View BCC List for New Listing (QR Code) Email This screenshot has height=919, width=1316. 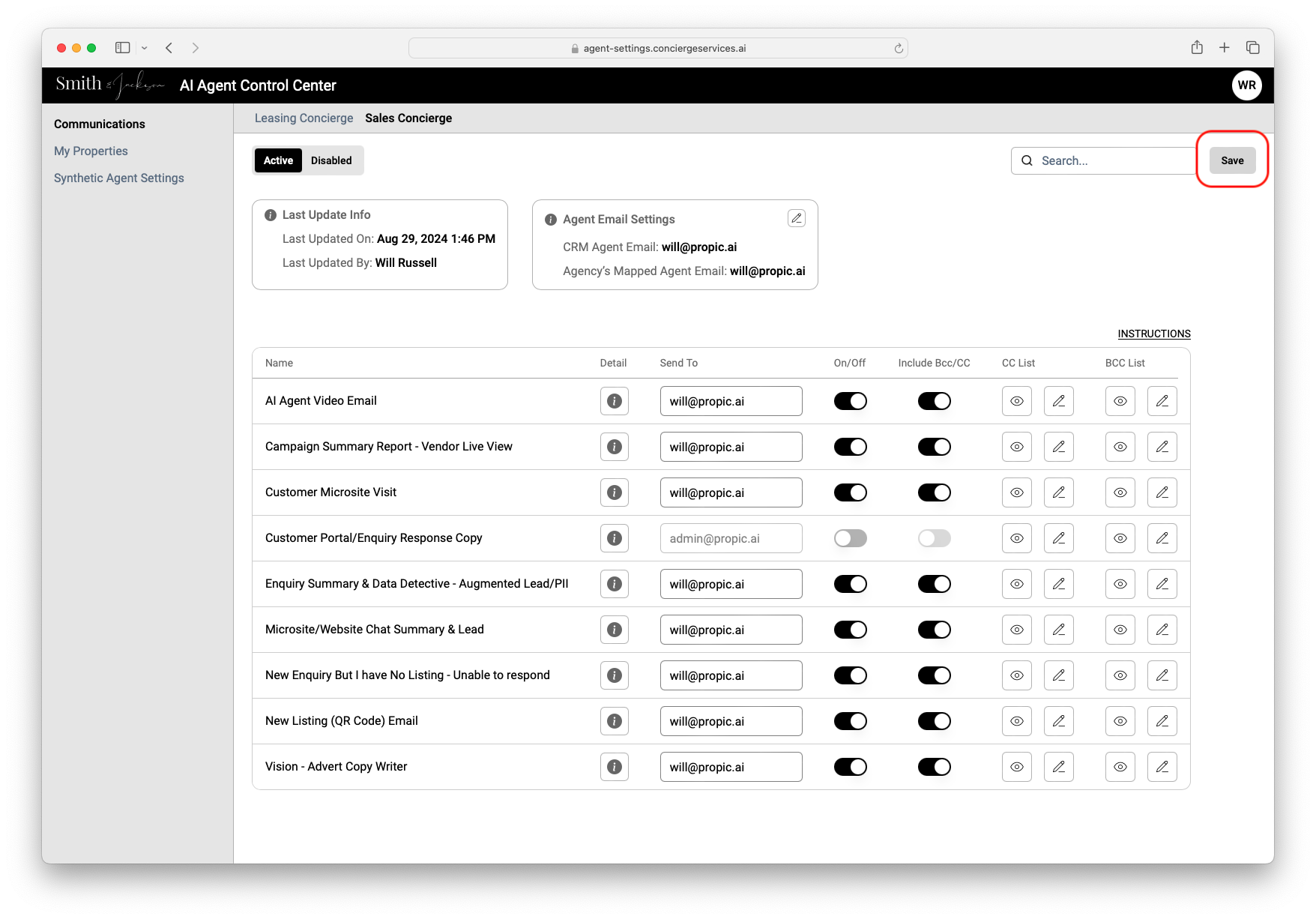1120,721
